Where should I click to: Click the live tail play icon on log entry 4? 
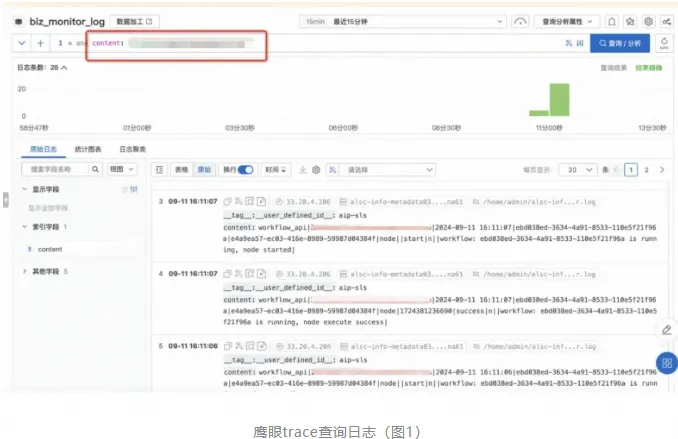click(261, 274)
